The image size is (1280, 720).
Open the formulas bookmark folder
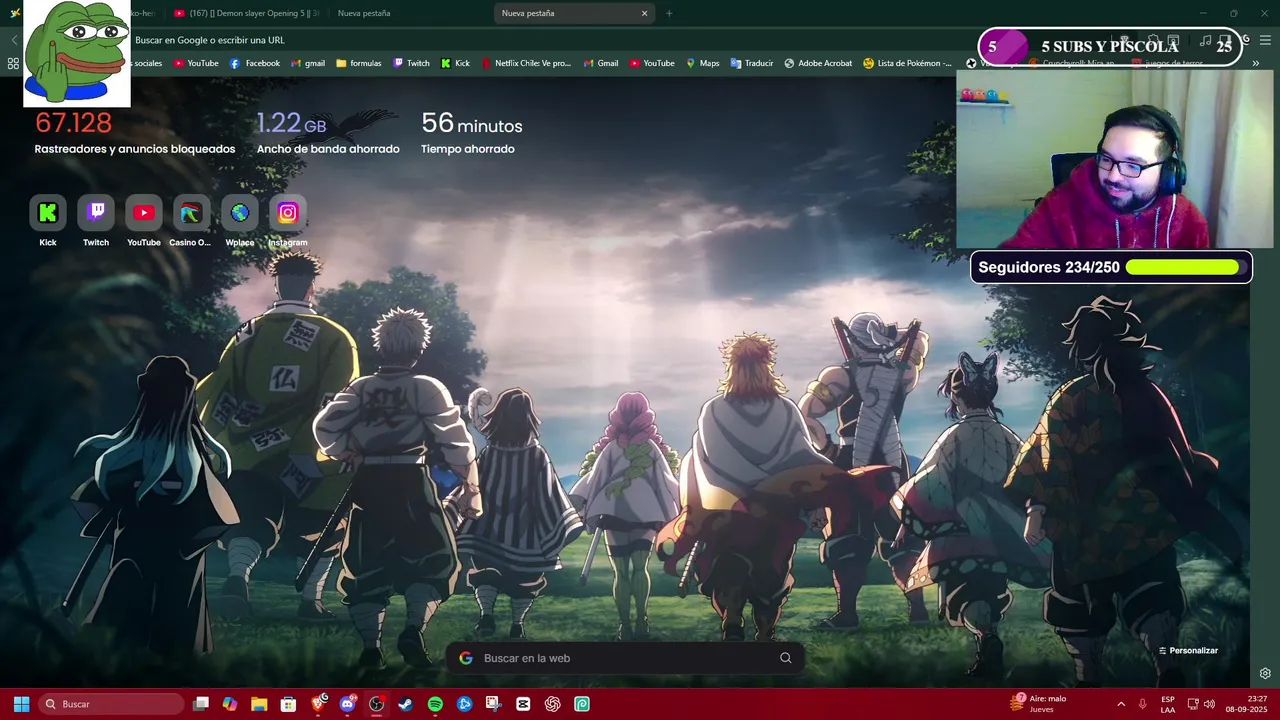359,63
